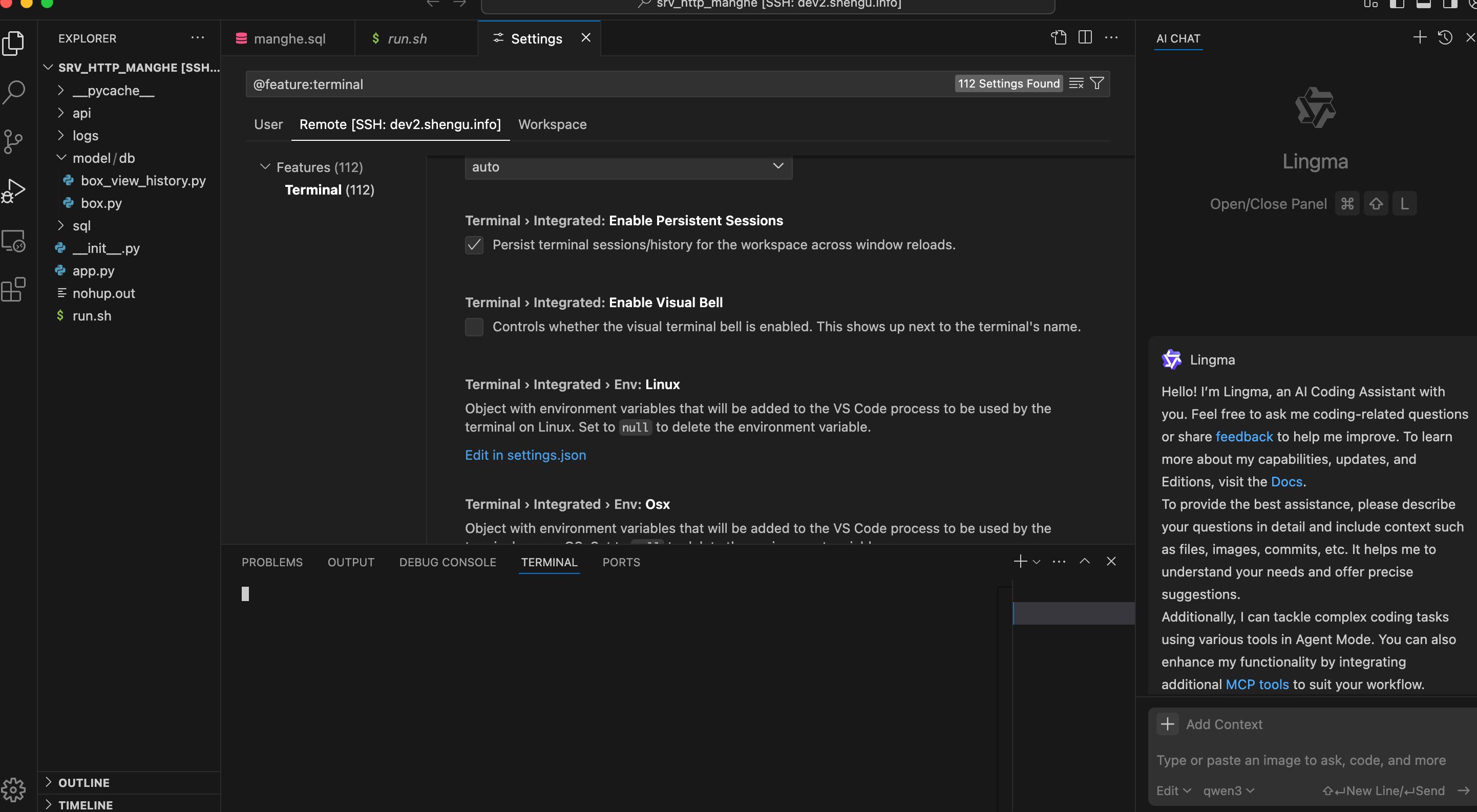
Task: Open nohup.out file
Action: (104, 293)
